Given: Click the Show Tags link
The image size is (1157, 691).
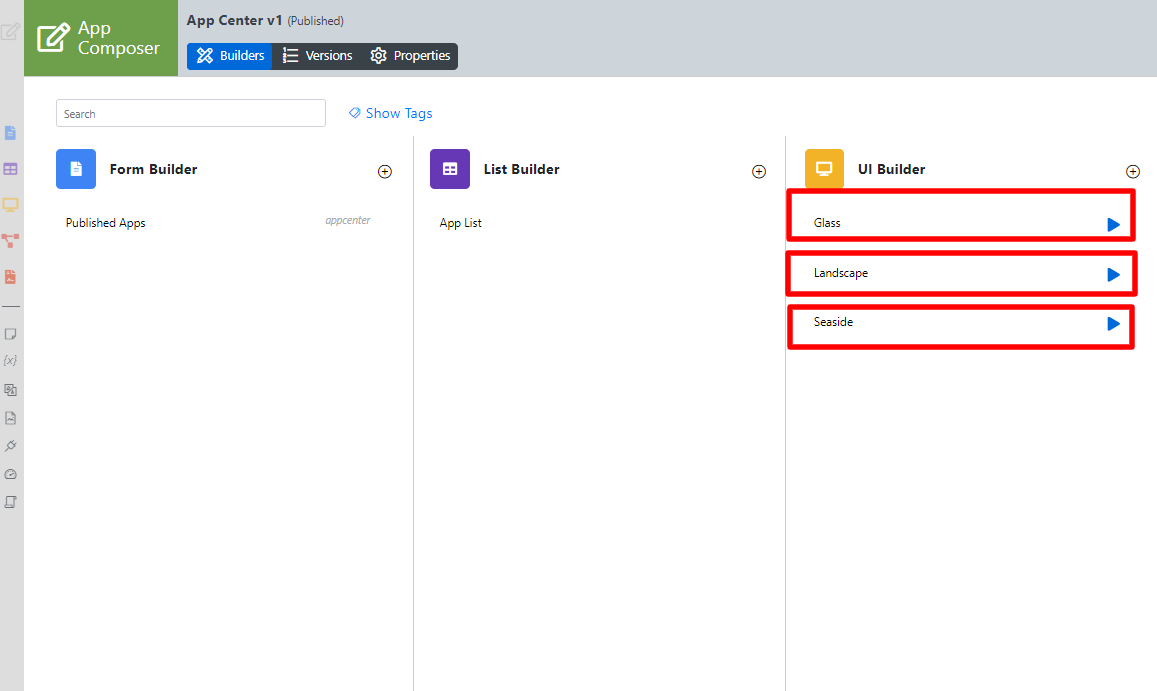Looking at the screenshot, I should tap(390, 114).
